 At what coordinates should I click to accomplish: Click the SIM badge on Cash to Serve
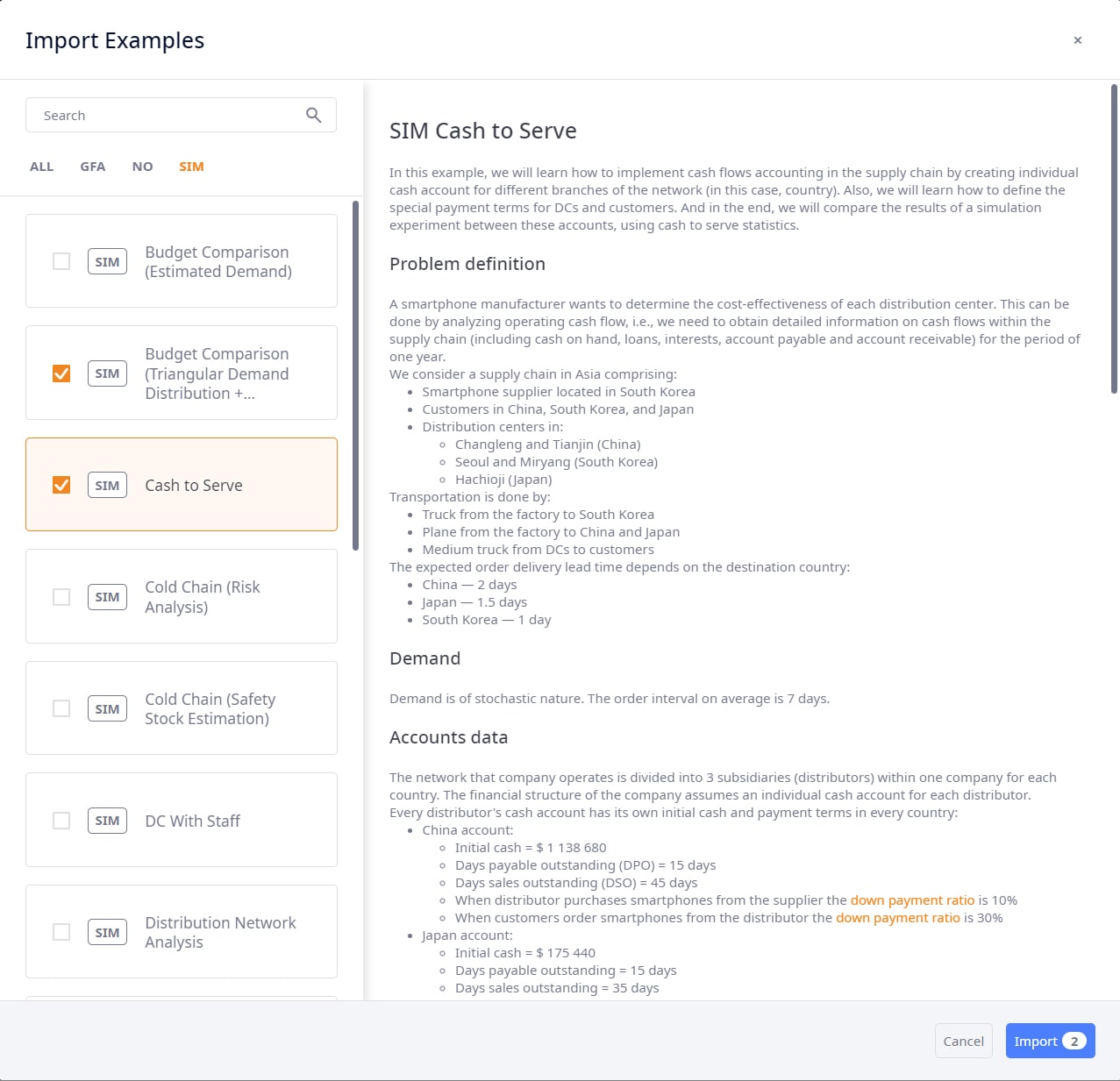(107, 485)
